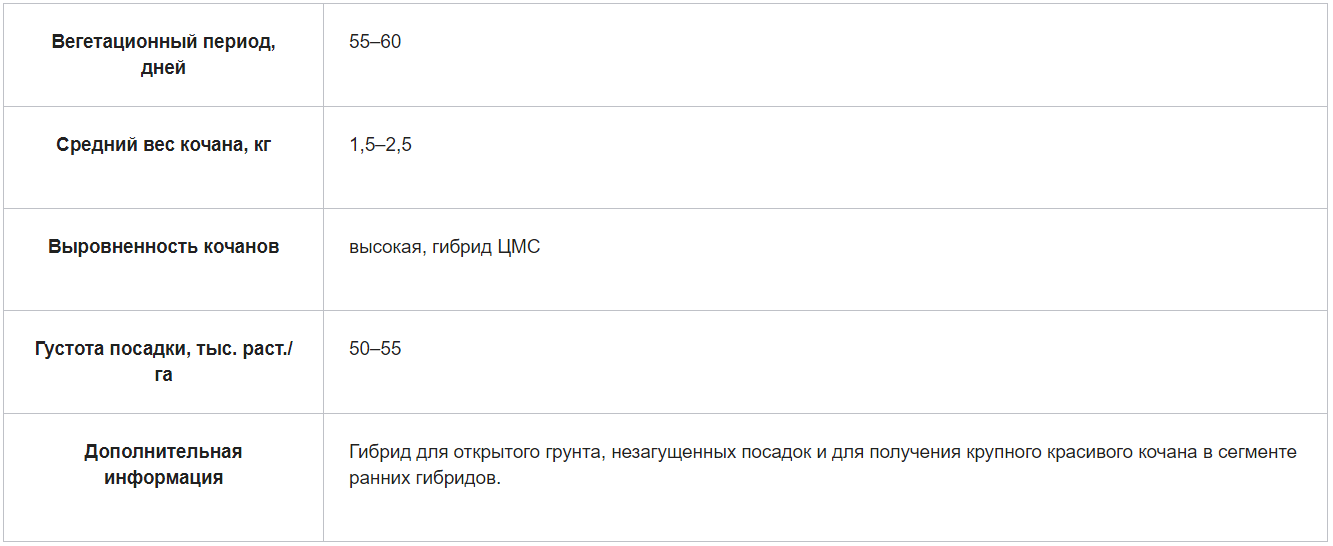The width and height of the screenshot is (1333, 546).
Task: Click the 55–60 vegetation period value
Action: coord(375,43)
